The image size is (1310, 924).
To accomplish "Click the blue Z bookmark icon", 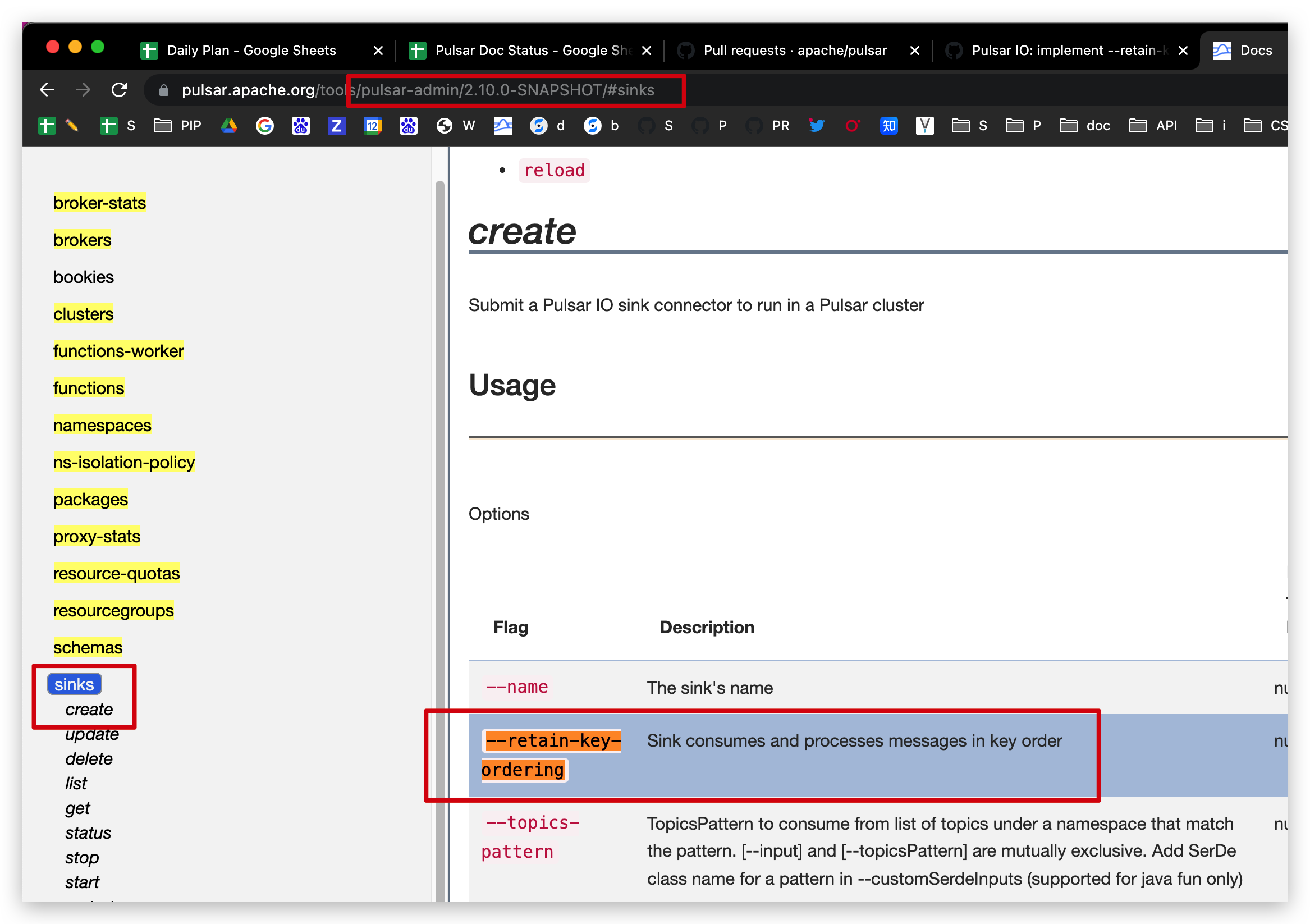I will point(336,126).
